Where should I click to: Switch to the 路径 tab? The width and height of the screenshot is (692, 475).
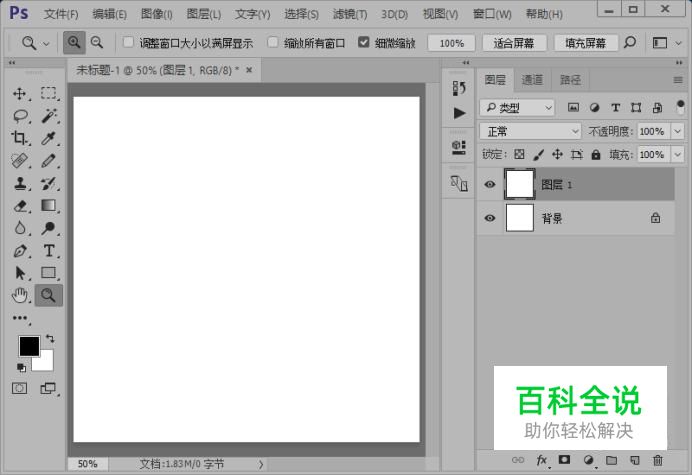click(570, 80)
